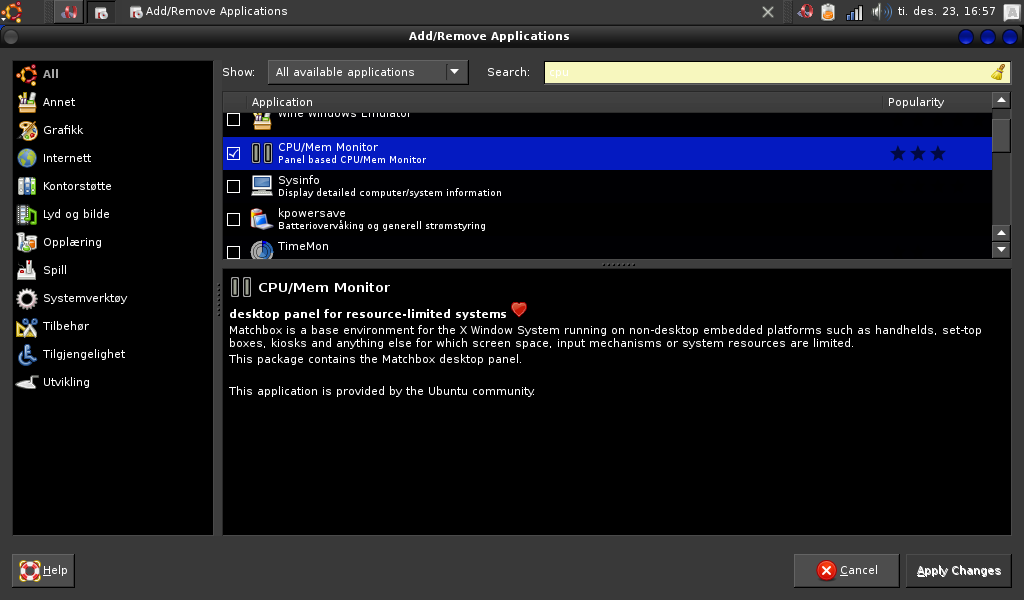Click the Sysinfo computer icon
Image resolution: width=1024 pixels, height=600 pixels.
(262, 186)
